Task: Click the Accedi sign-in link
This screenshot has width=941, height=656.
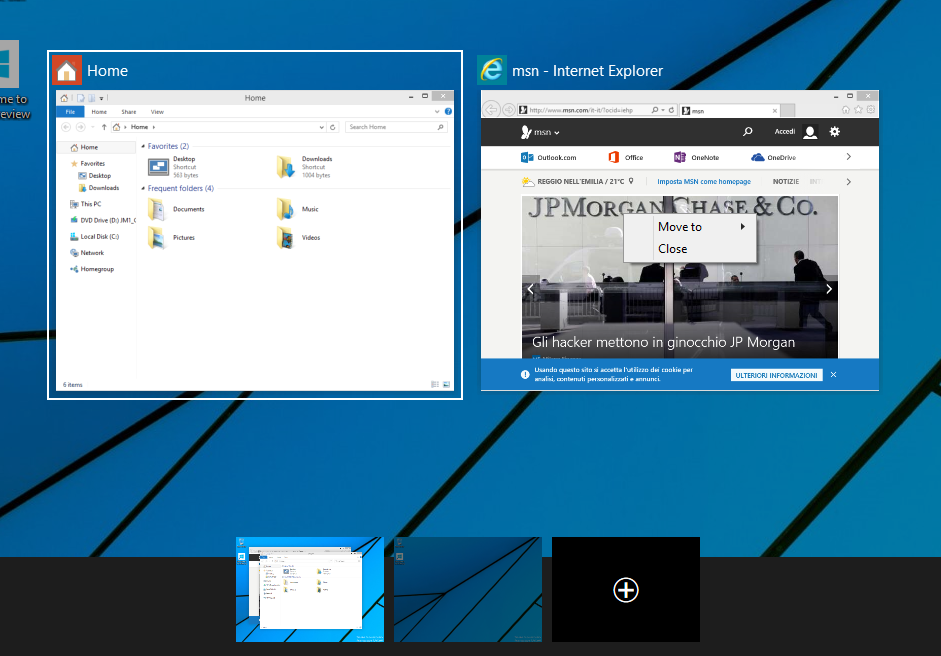Action: [785, 131]
